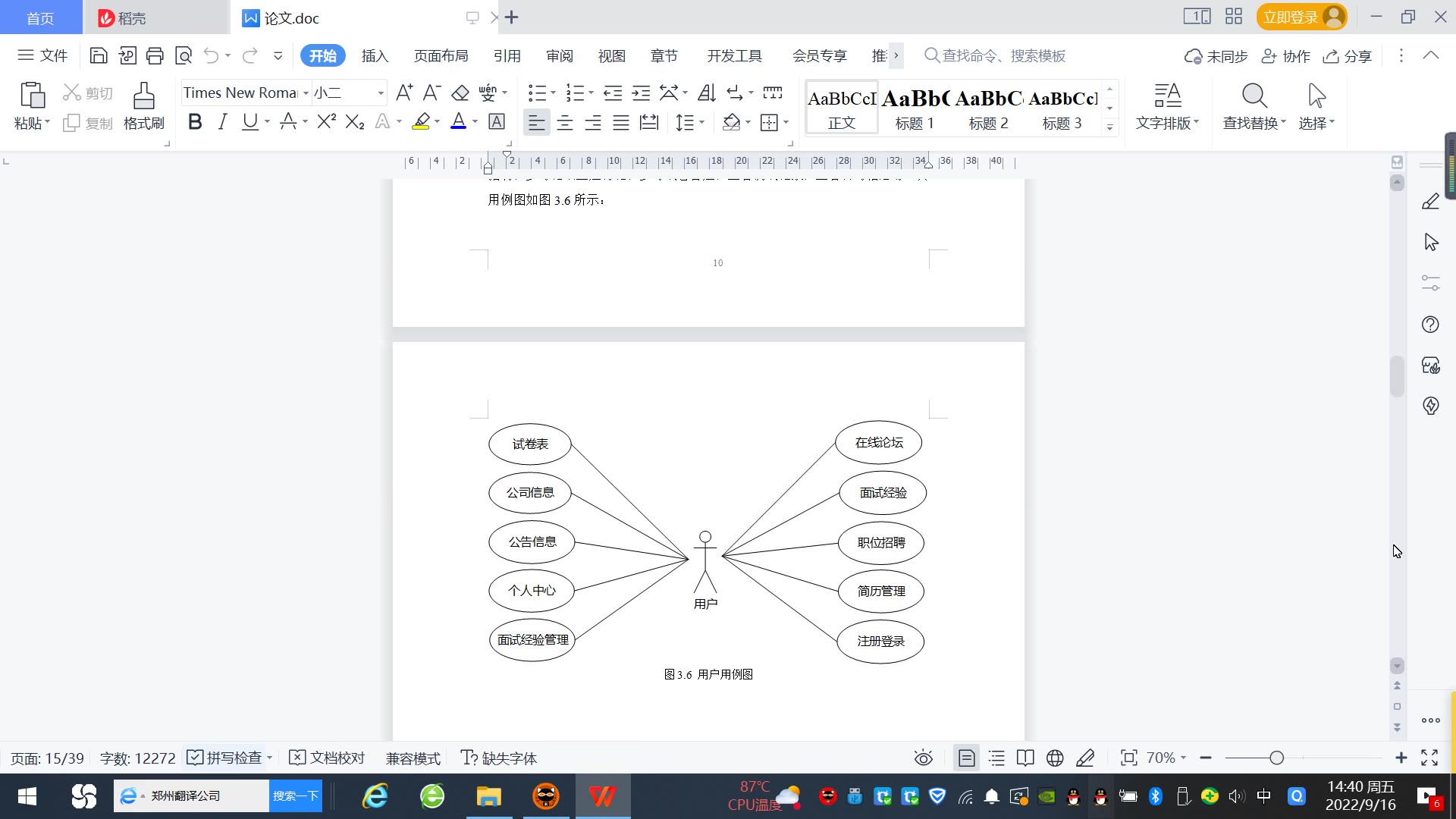
Task: Switch to the 插入 ribbon tab
Action: click(375, 55)
